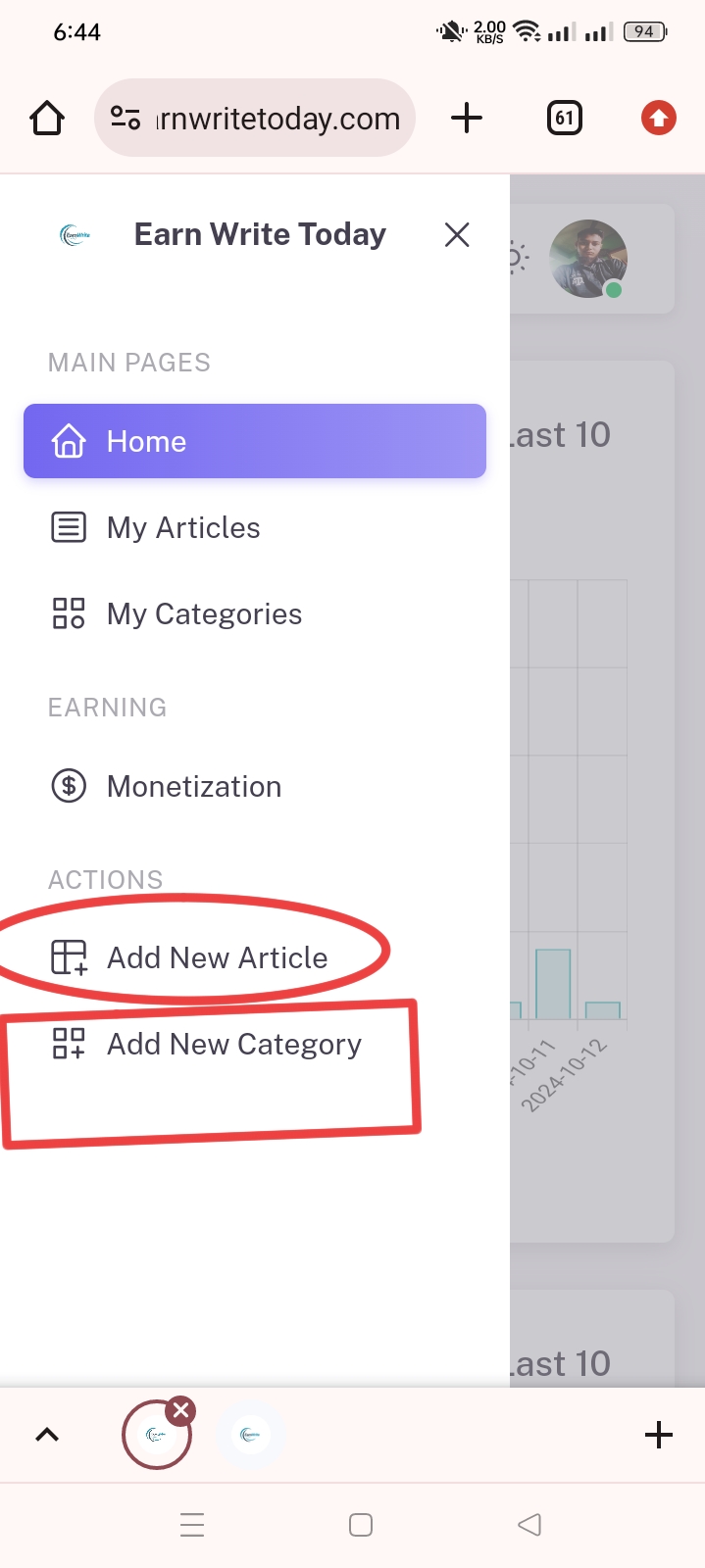Toggle the light/dark theme sun icon

click(517, 258)
